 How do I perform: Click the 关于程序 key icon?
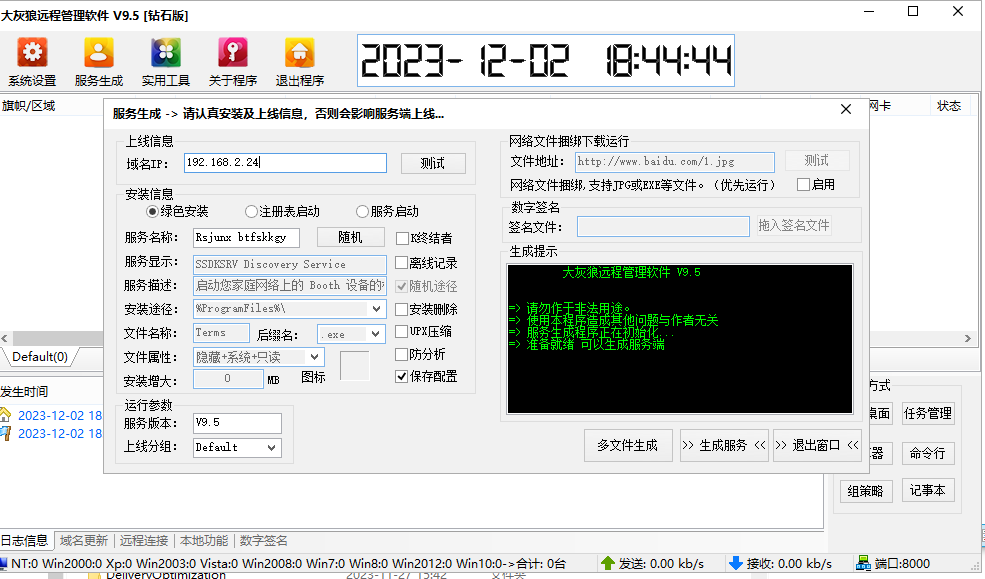(x=232, y=52)
